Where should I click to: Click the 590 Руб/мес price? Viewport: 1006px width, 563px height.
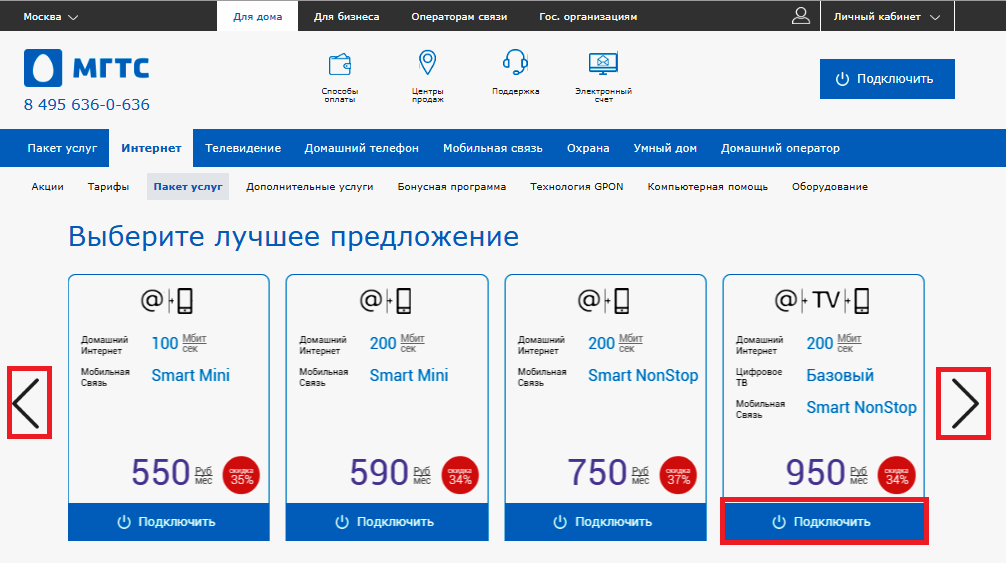tap(390, 473)
